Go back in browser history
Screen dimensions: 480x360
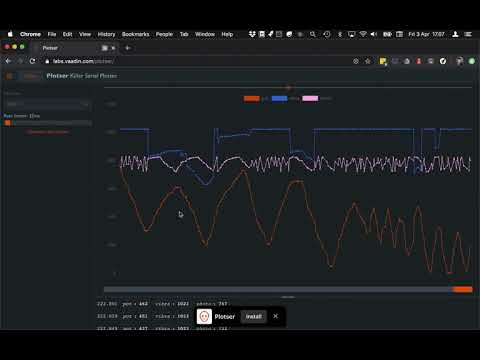[8, 61]
